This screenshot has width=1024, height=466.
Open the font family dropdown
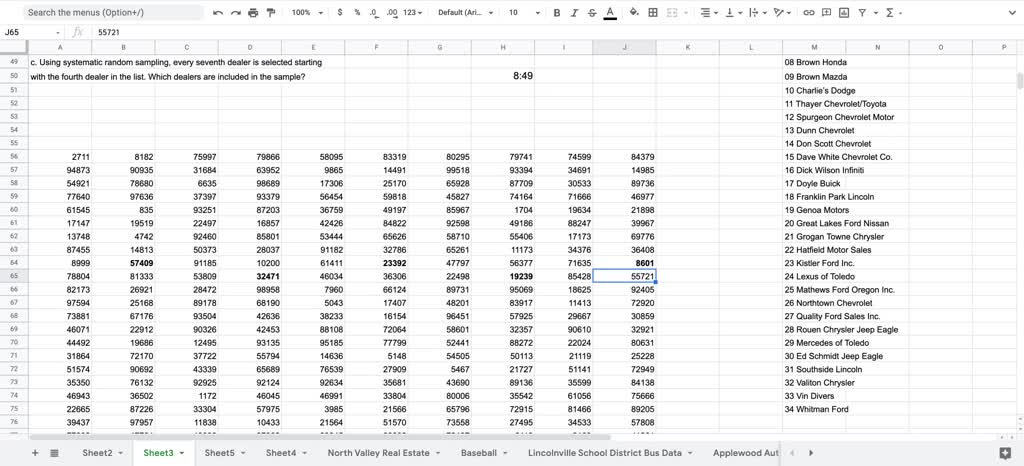click(464, 13)
